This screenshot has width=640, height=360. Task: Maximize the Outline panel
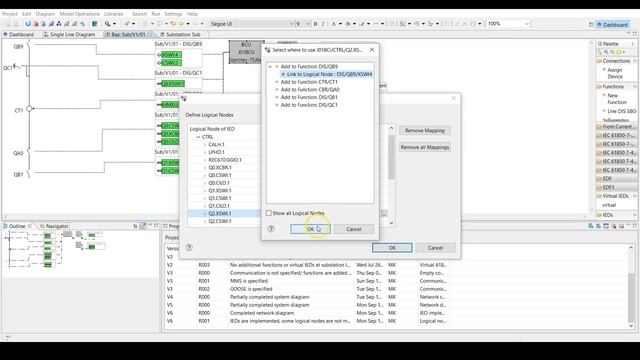[156, 226]
